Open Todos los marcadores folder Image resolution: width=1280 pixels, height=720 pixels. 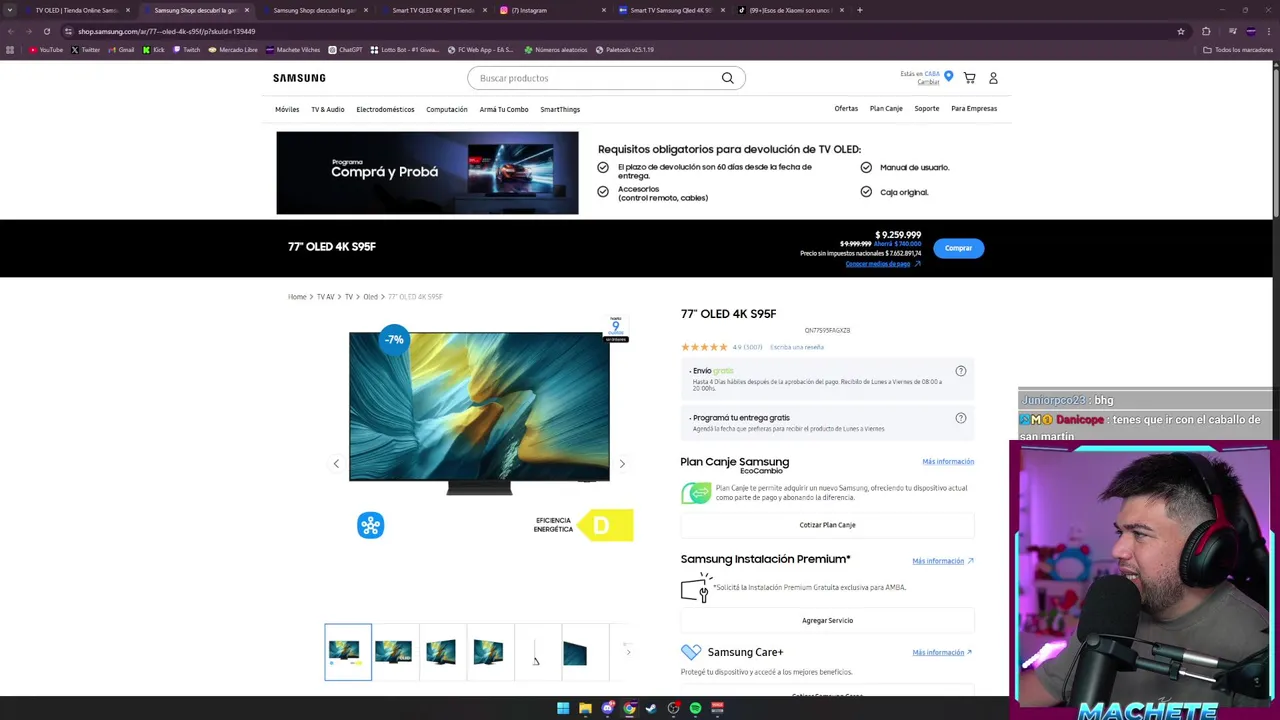(x=1238, y=49)
